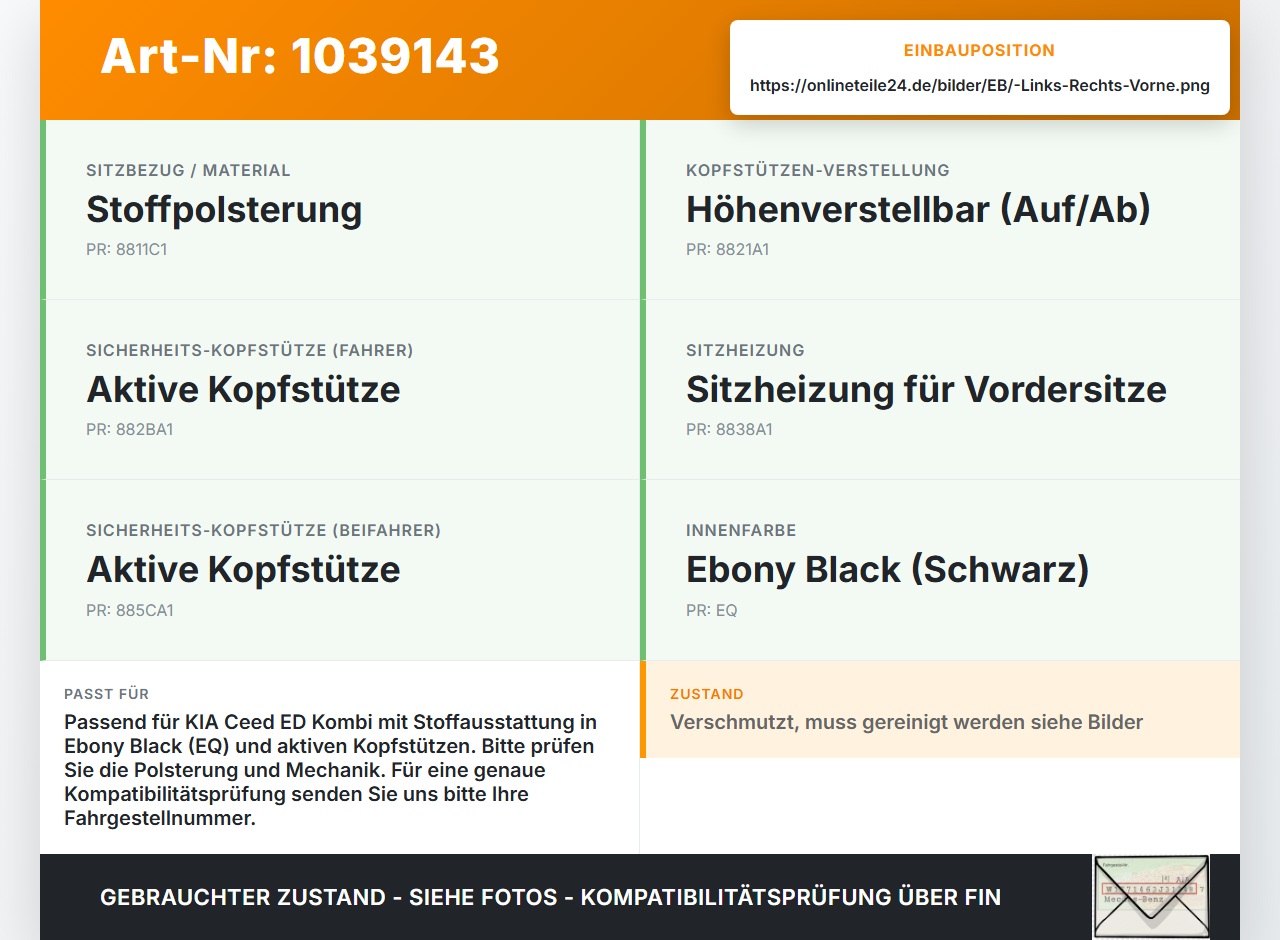Click PR: EQ code
The width and height of the screenshot is (1280, 940).
click(712, 610)
